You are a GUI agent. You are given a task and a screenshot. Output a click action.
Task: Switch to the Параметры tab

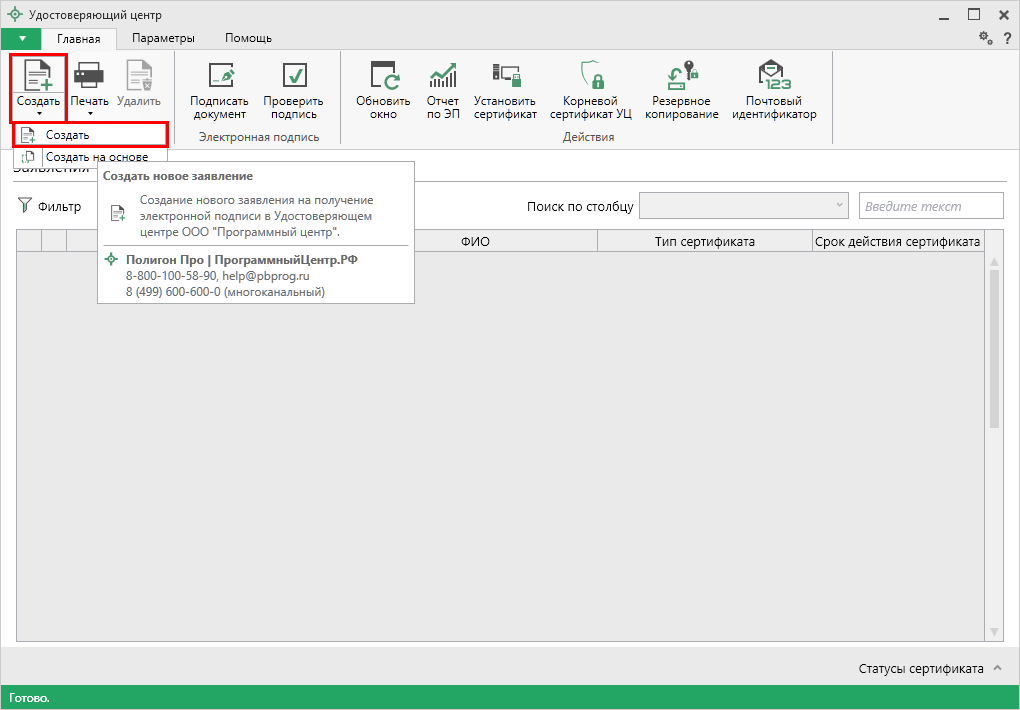click(x=163, y=38)
